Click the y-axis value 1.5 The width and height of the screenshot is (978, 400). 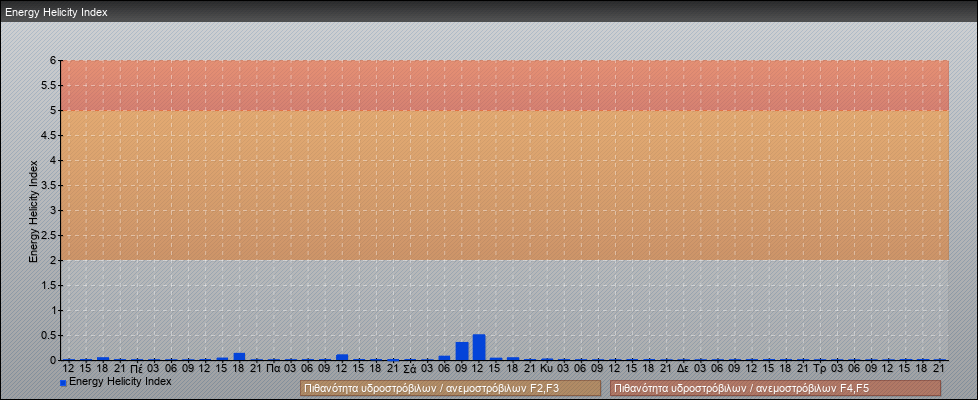[49, 285]
